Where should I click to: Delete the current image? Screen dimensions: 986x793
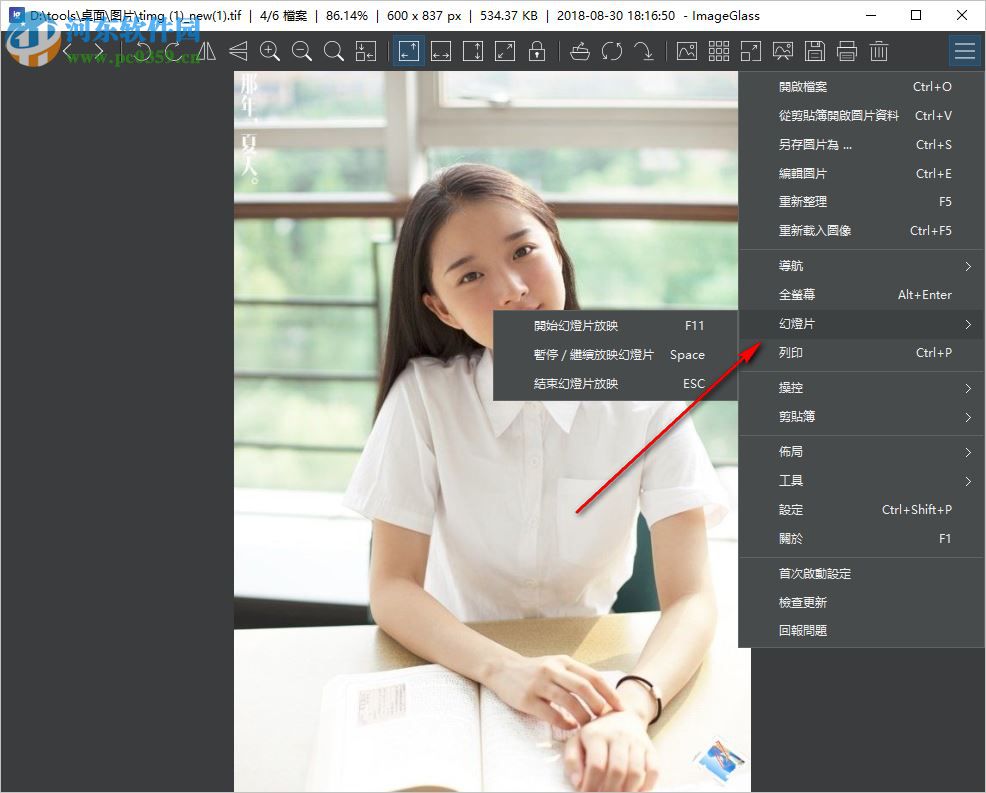coord(879,51)
